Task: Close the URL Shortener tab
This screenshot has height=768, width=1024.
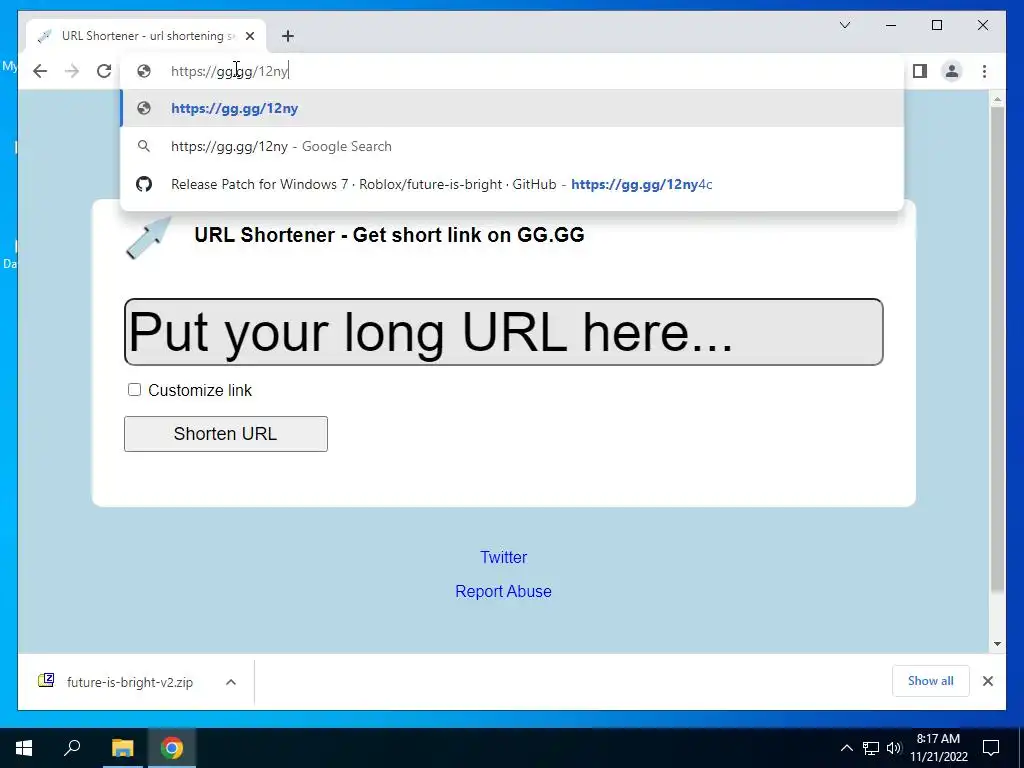Action: pos(249,36)
